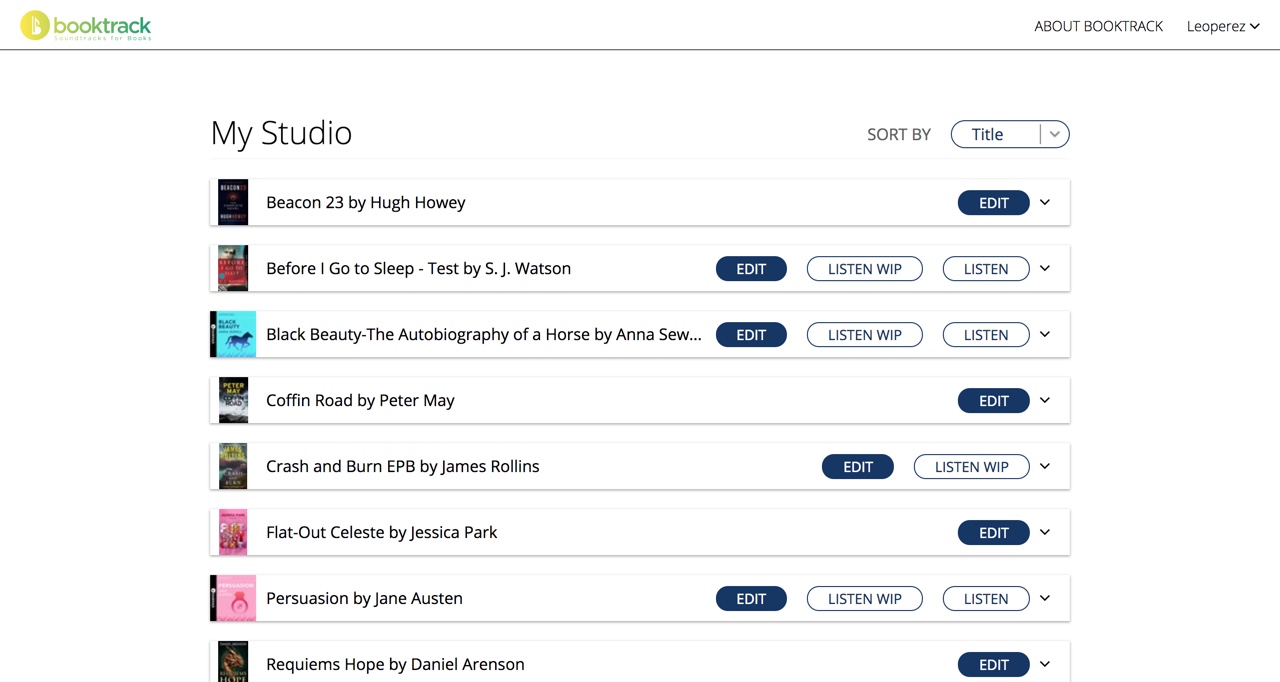Click Listen for Persuasion
1280x682 pixels.
tap(985, 599)
